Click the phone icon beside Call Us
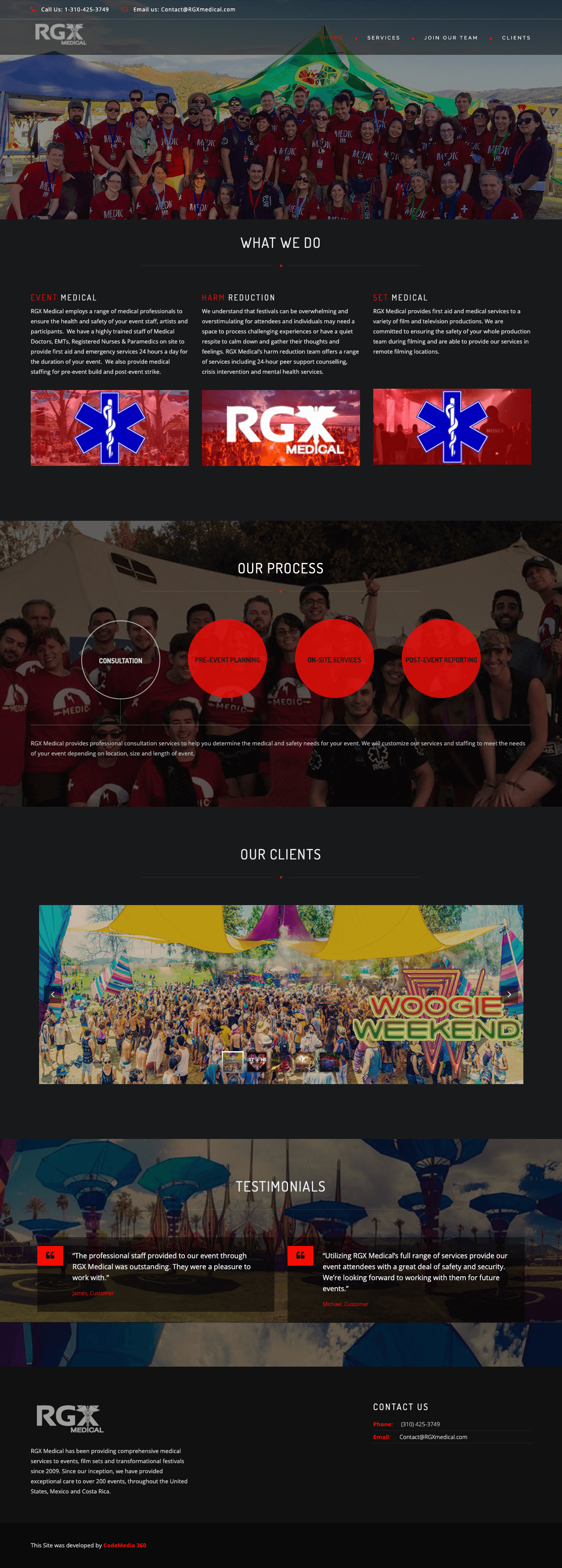 click(33, 9)
